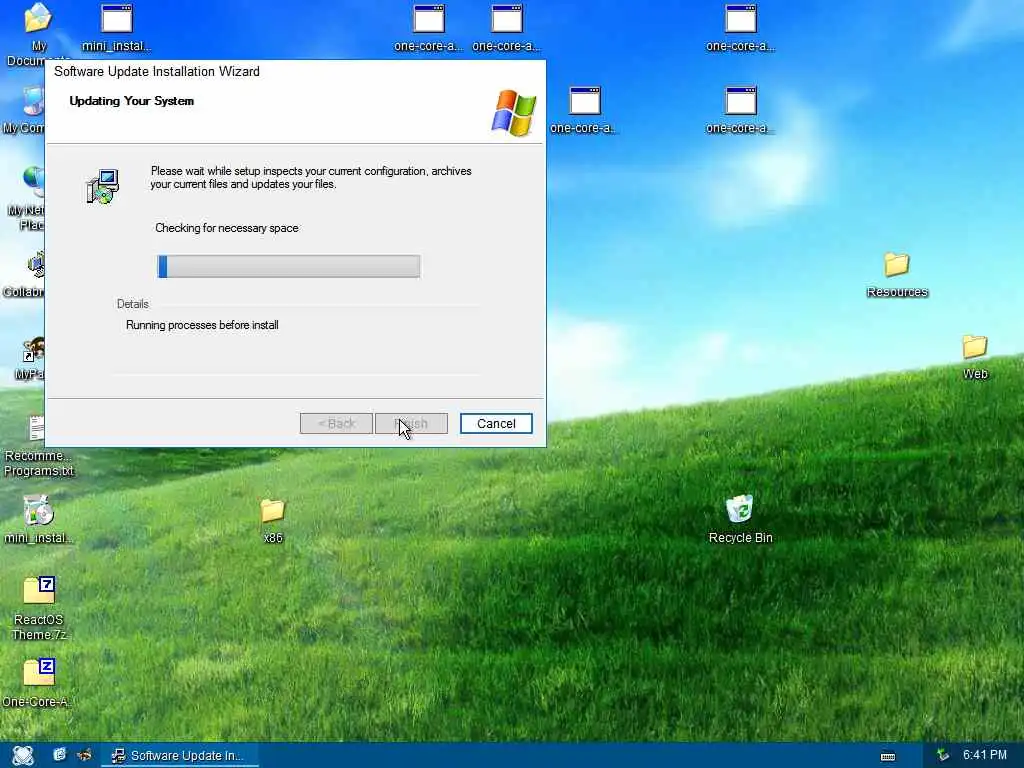1024x768 pixels.
Task: Select the Web folder on desktop
Action: click(974, 357)
